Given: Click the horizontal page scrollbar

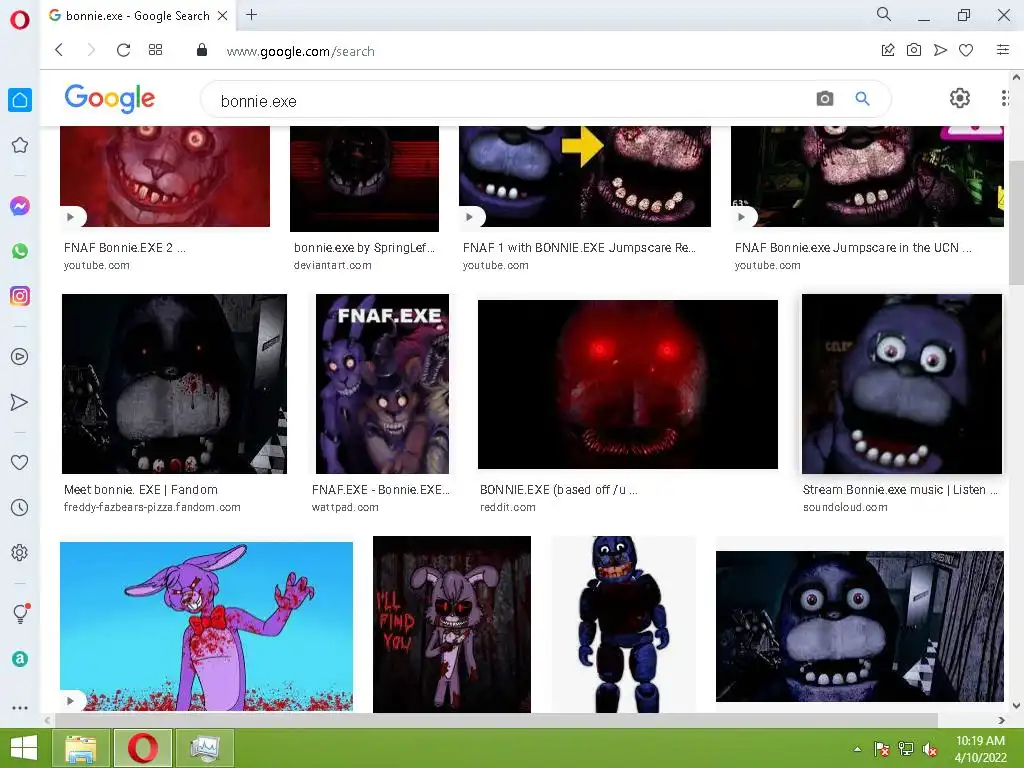Looking at the screenshot, I should [496, 720].
